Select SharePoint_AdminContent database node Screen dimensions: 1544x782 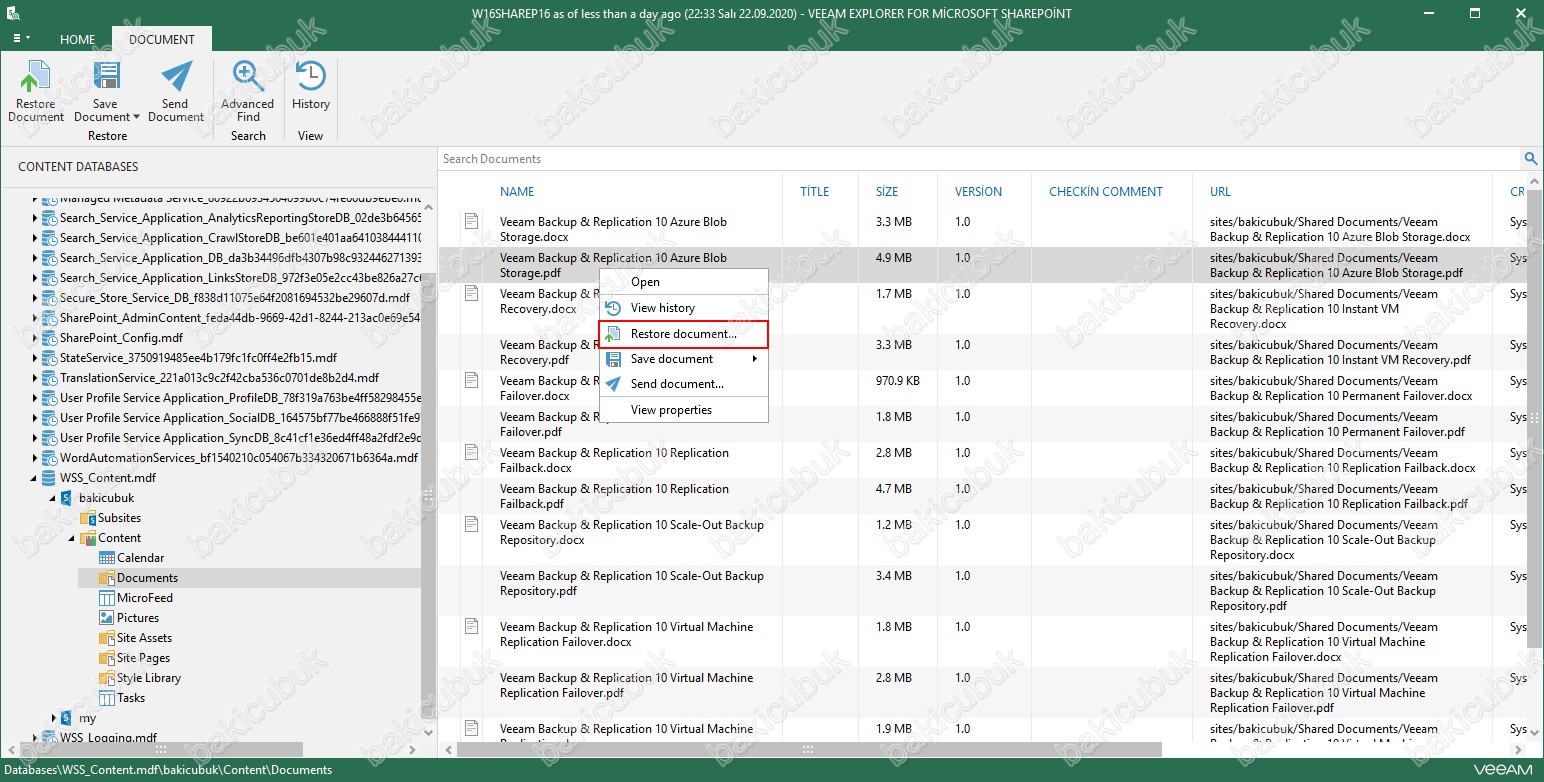pos(240,318)
